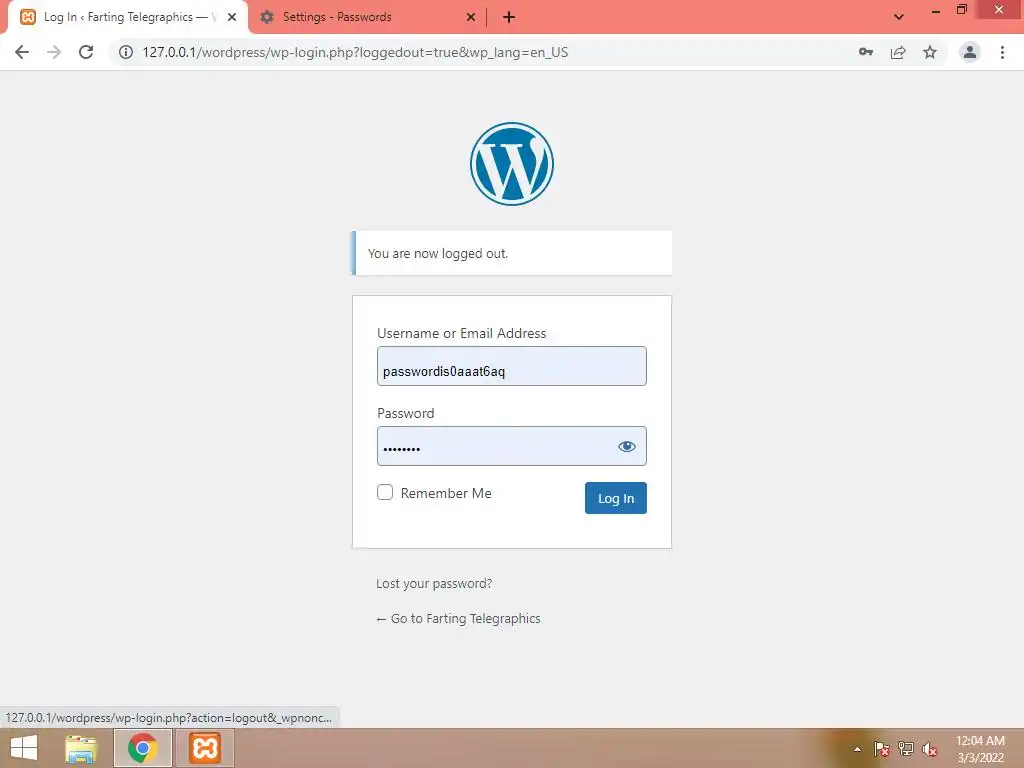Restore down the Chrome window
This screenshot has width=1024, height=768.
961,10
